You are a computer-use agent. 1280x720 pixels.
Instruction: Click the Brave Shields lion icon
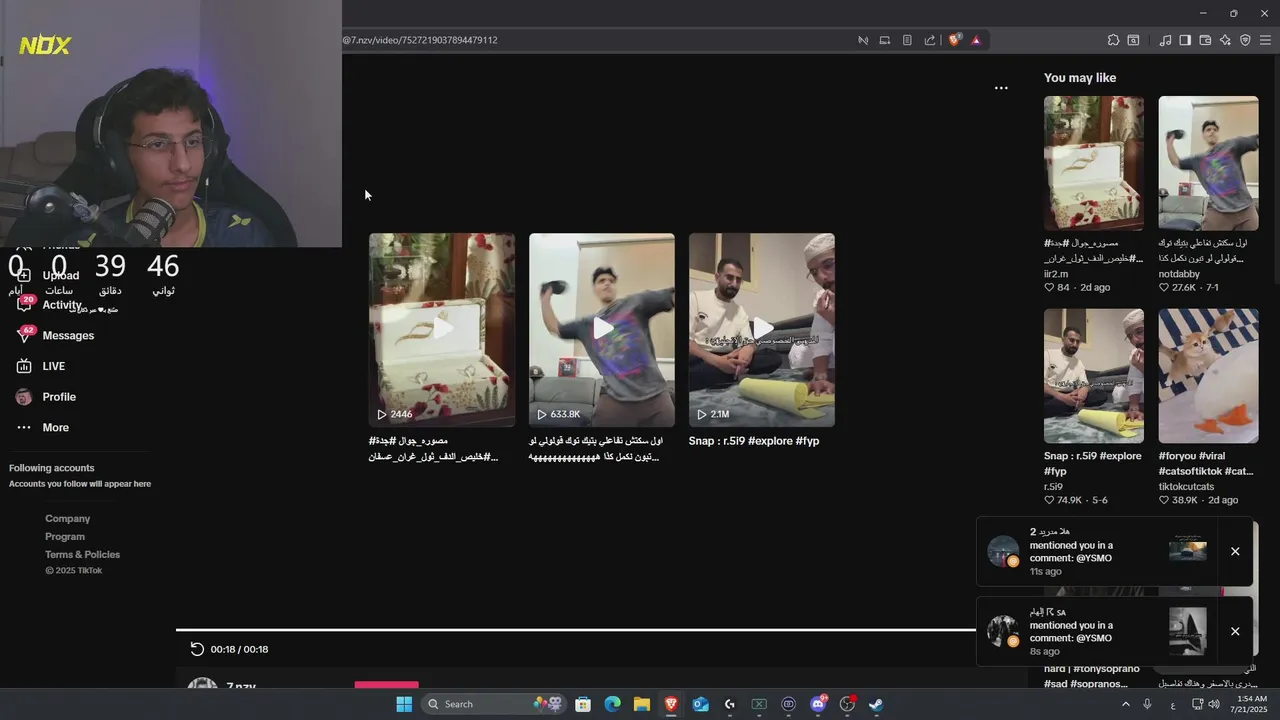pos(954,40)
